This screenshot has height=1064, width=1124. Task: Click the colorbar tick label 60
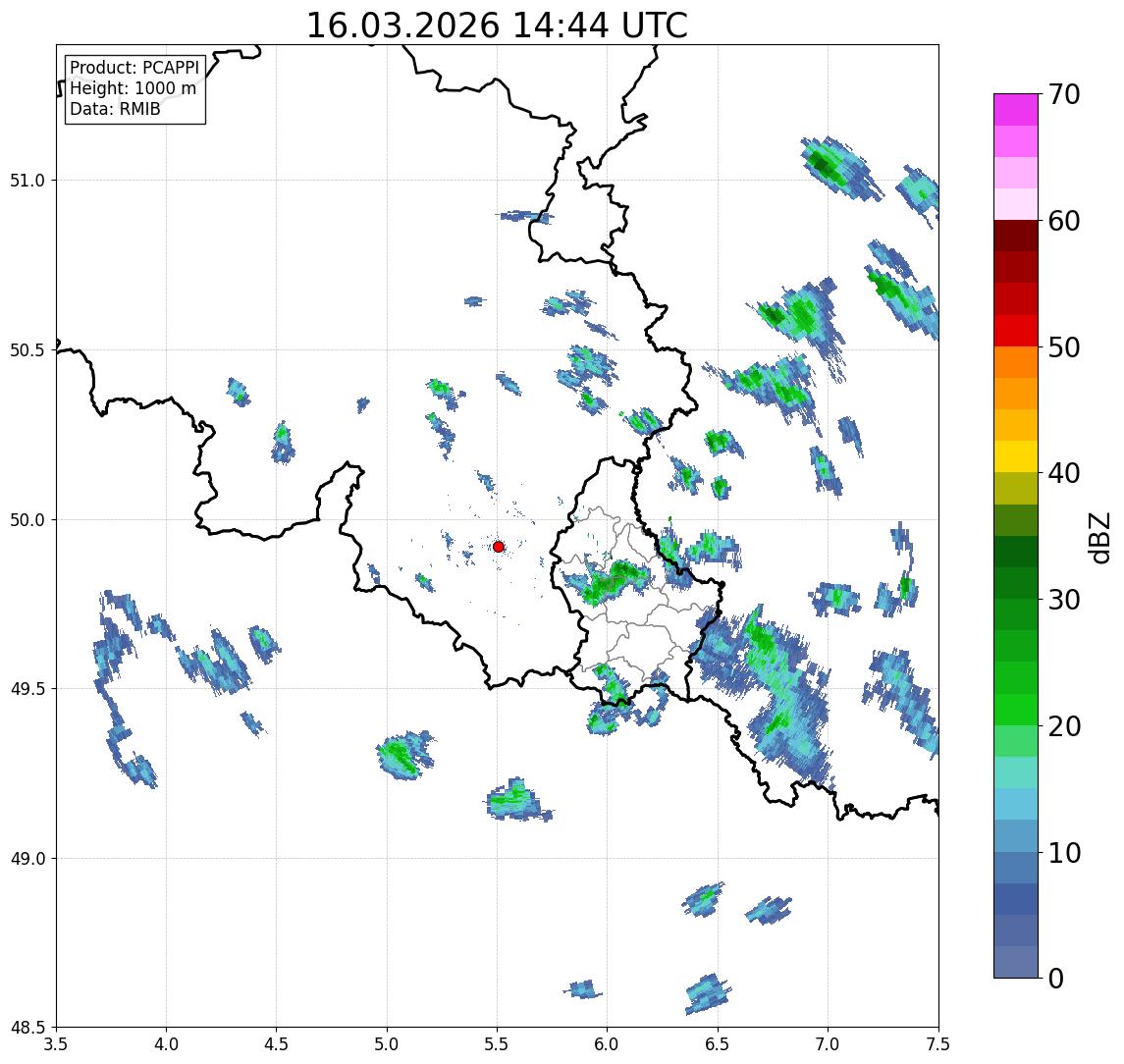[x=1064, y=222]
